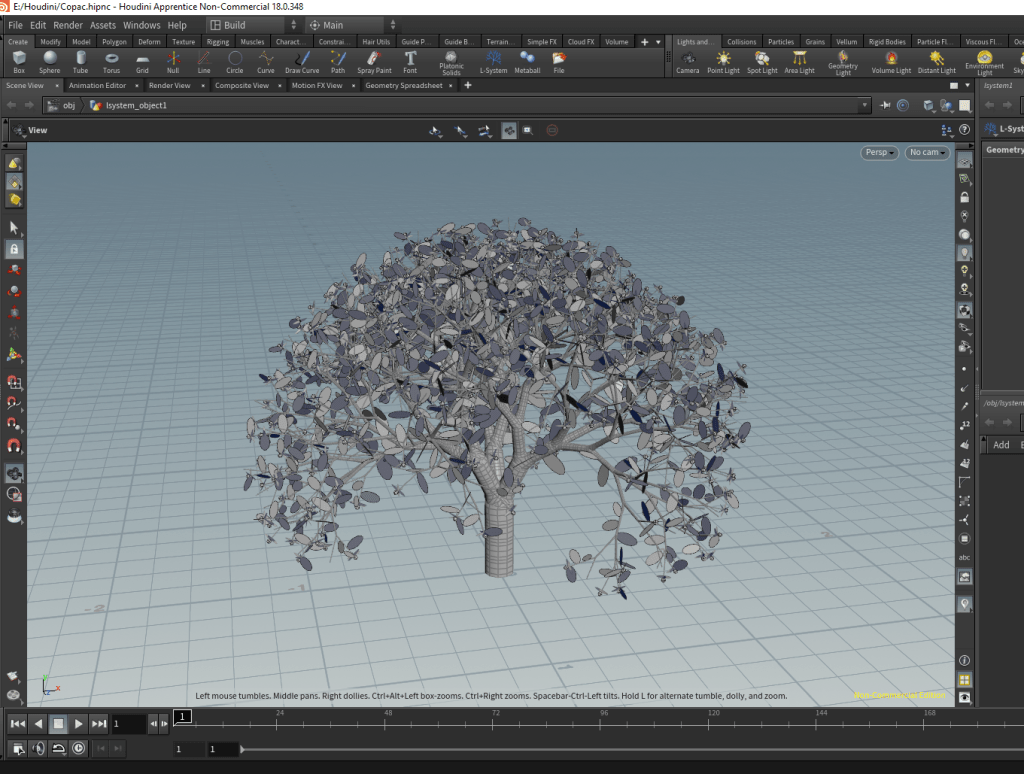Click the Add button in network pane
The image size is (1024, 774).
point(1001,445)
